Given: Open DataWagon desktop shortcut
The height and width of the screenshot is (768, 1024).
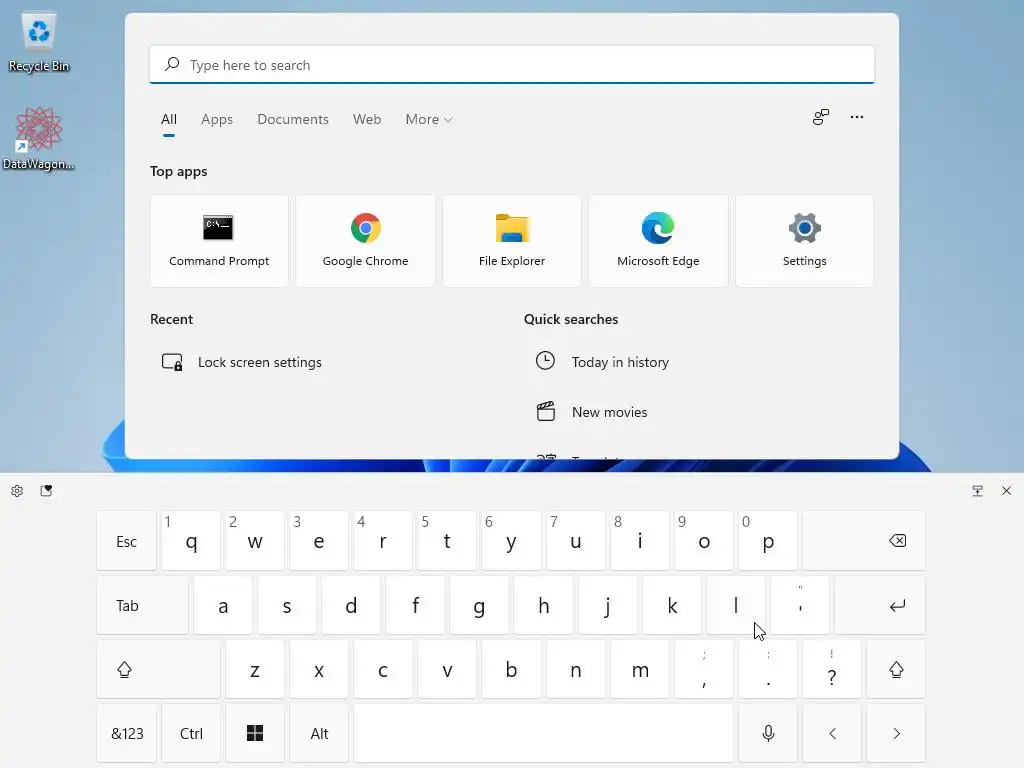Looking at the screenshot, I should click(39, 138).
